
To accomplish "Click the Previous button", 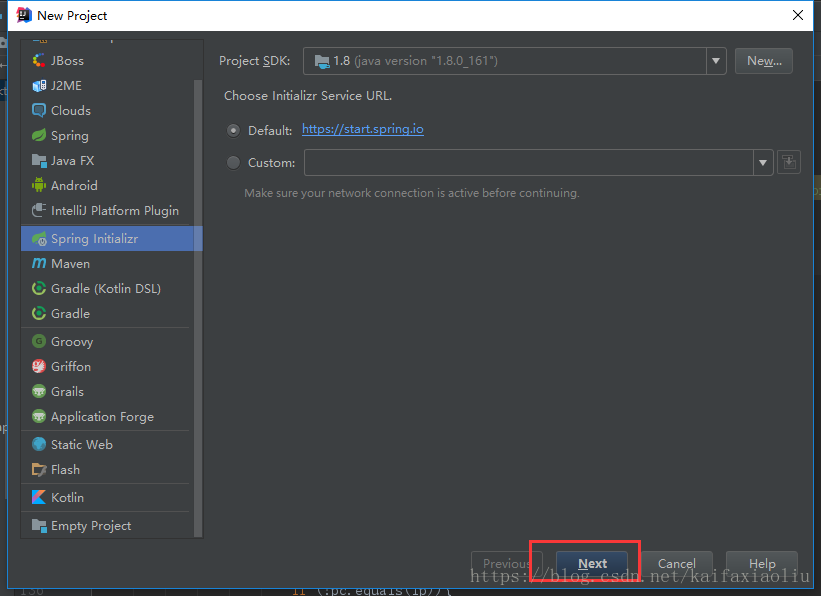I will (x=506, y=564).
